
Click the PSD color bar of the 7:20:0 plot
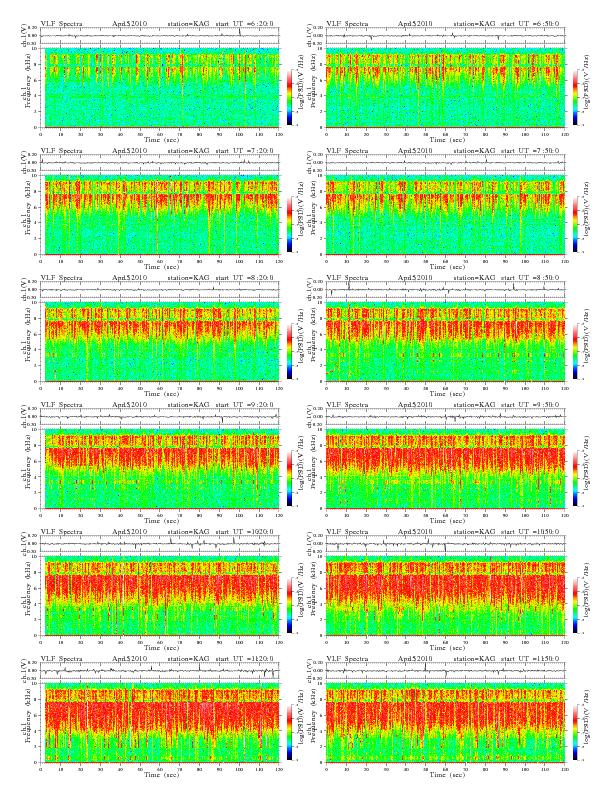coord(289,224)
